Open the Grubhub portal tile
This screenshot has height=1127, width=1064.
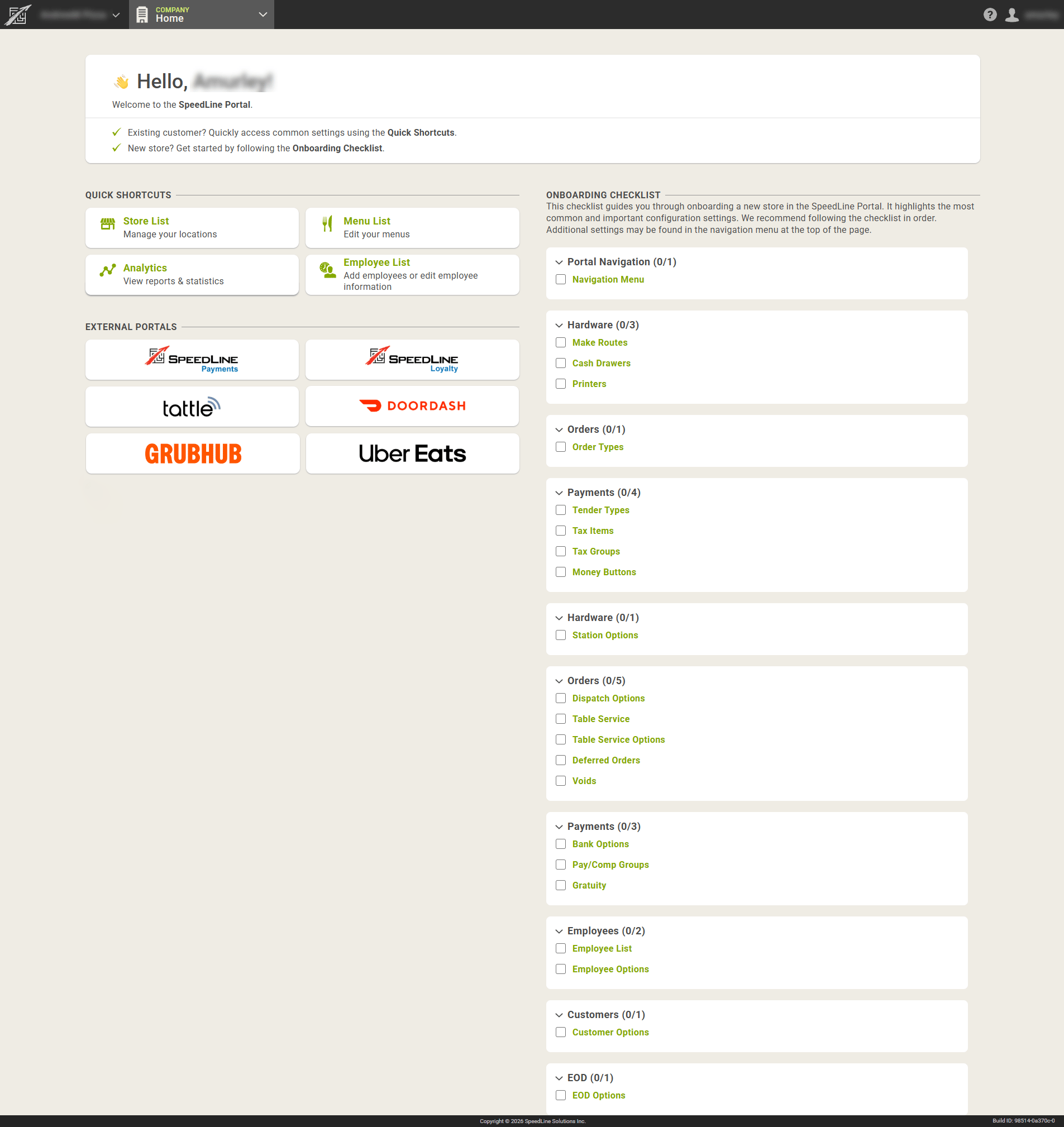(x=192, y=453)
